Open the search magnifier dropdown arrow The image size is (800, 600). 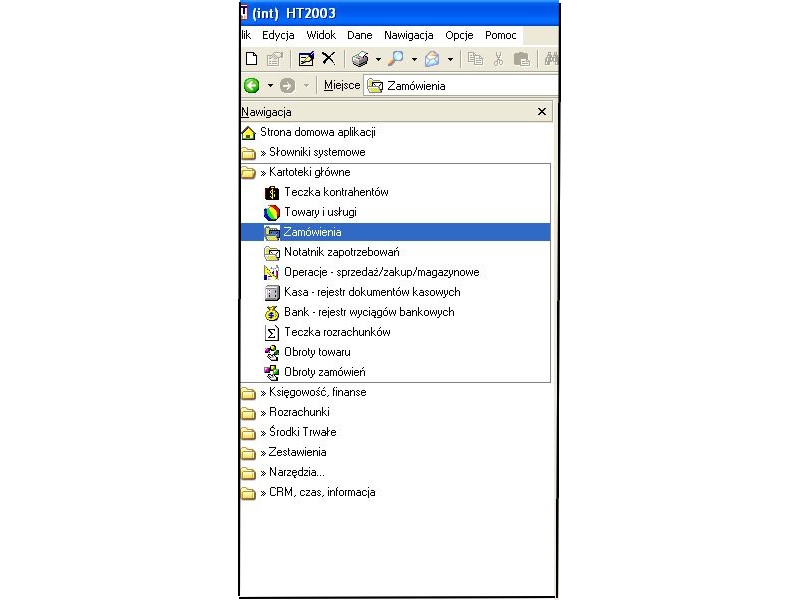(414, 60)
